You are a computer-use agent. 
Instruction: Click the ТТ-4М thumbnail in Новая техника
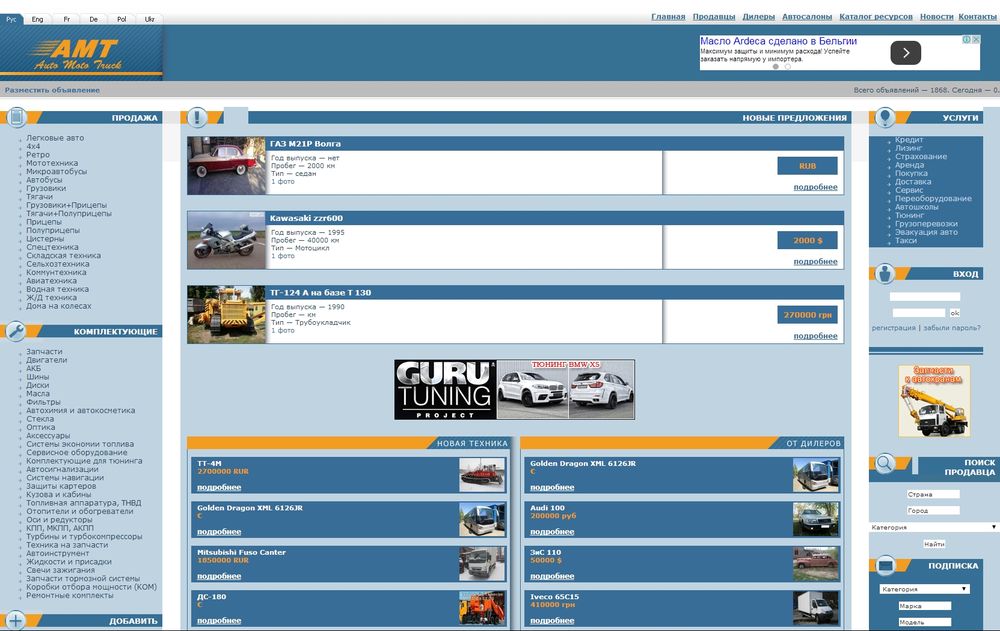482,475
